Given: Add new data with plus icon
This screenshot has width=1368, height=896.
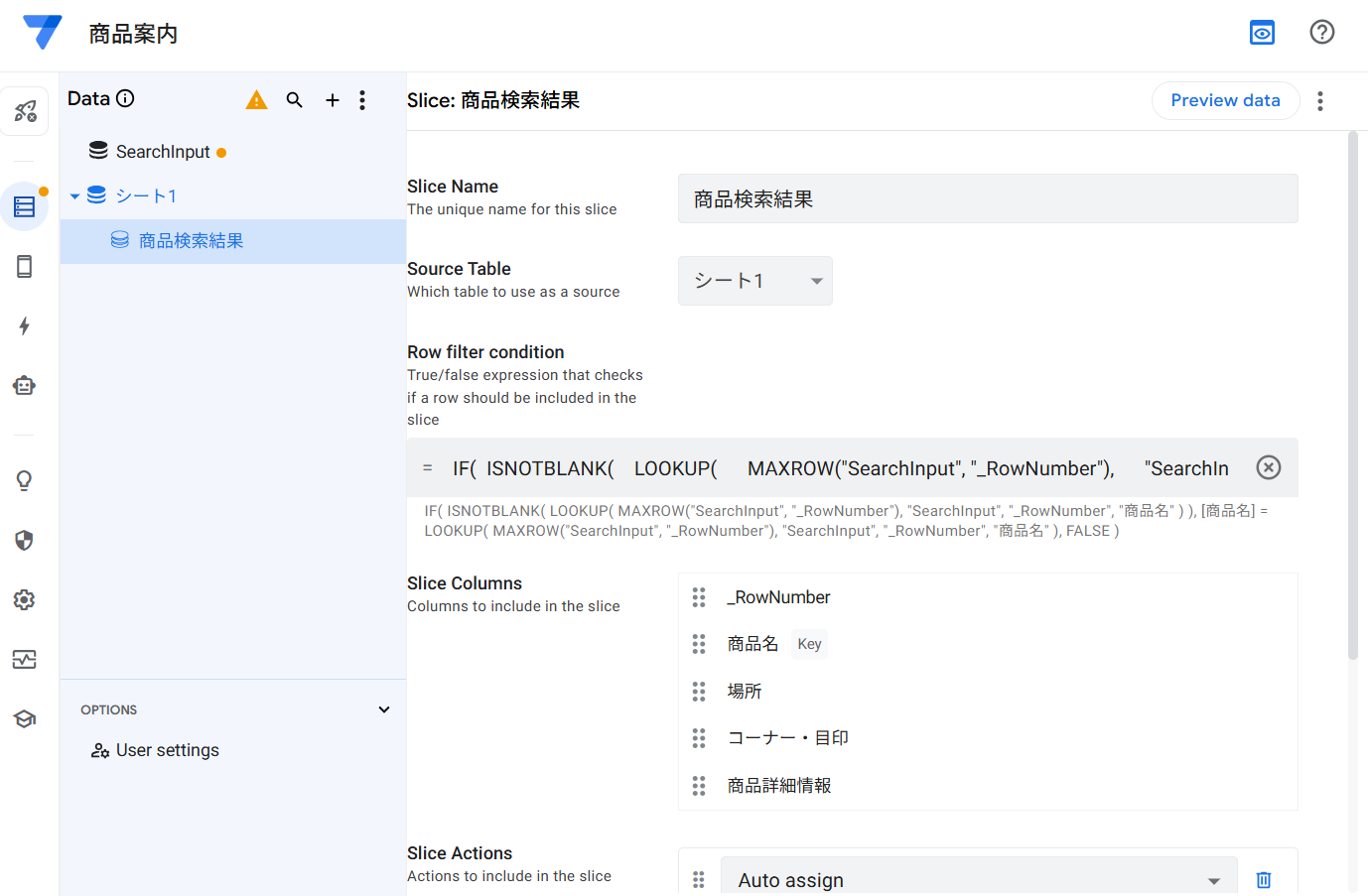Looking at the screenshot, I should pos(333,100).
